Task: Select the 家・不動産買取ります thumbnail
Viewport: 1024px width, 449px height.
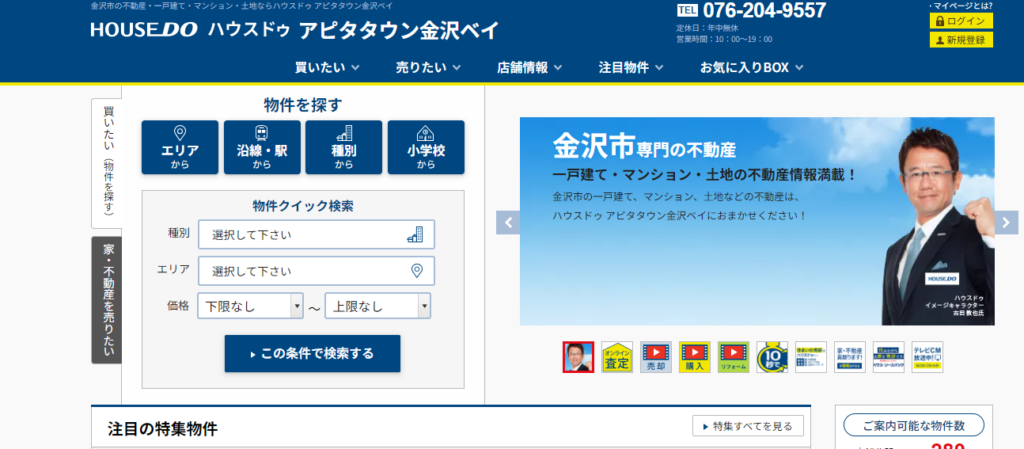Action: (850, 357)
